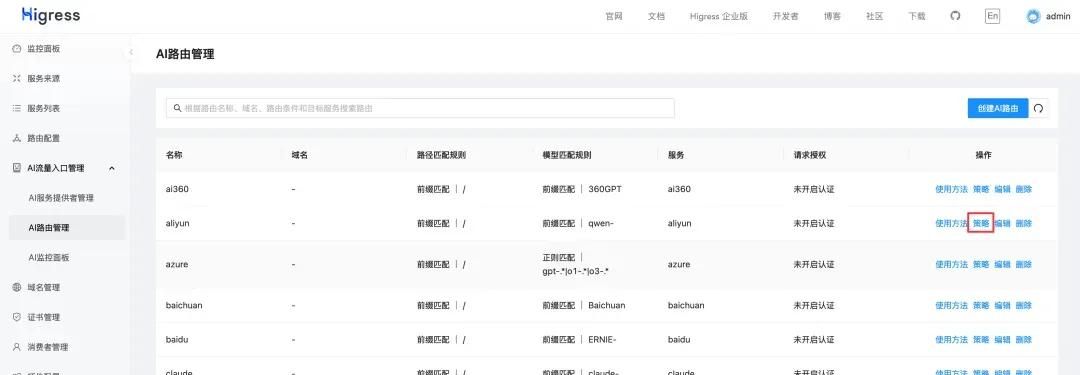This screenshot has height=375, width=1080.
Task: Open 官网 top navigation link
Action: tap(614, 17)
